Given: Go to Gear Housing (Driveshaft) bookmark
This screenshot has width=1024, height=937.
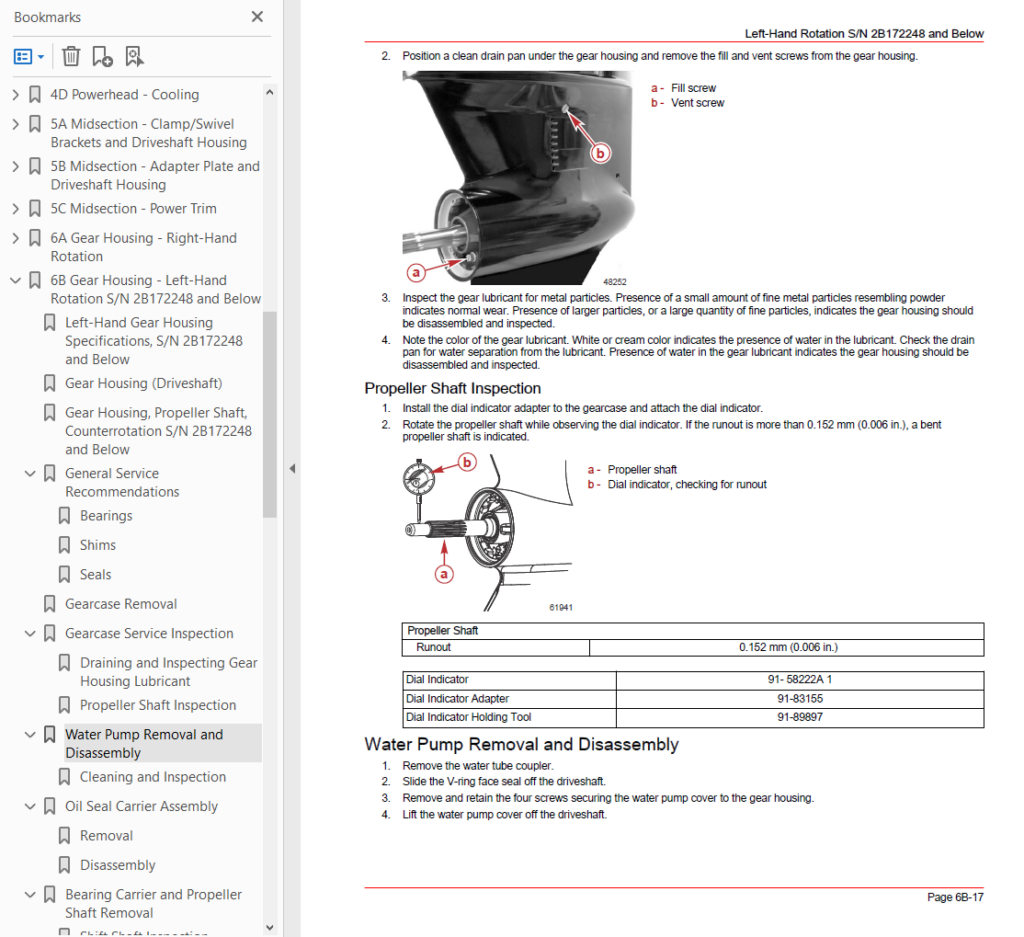Looking at the screenshot, I should pyautogui.click(x=144, y=383).
